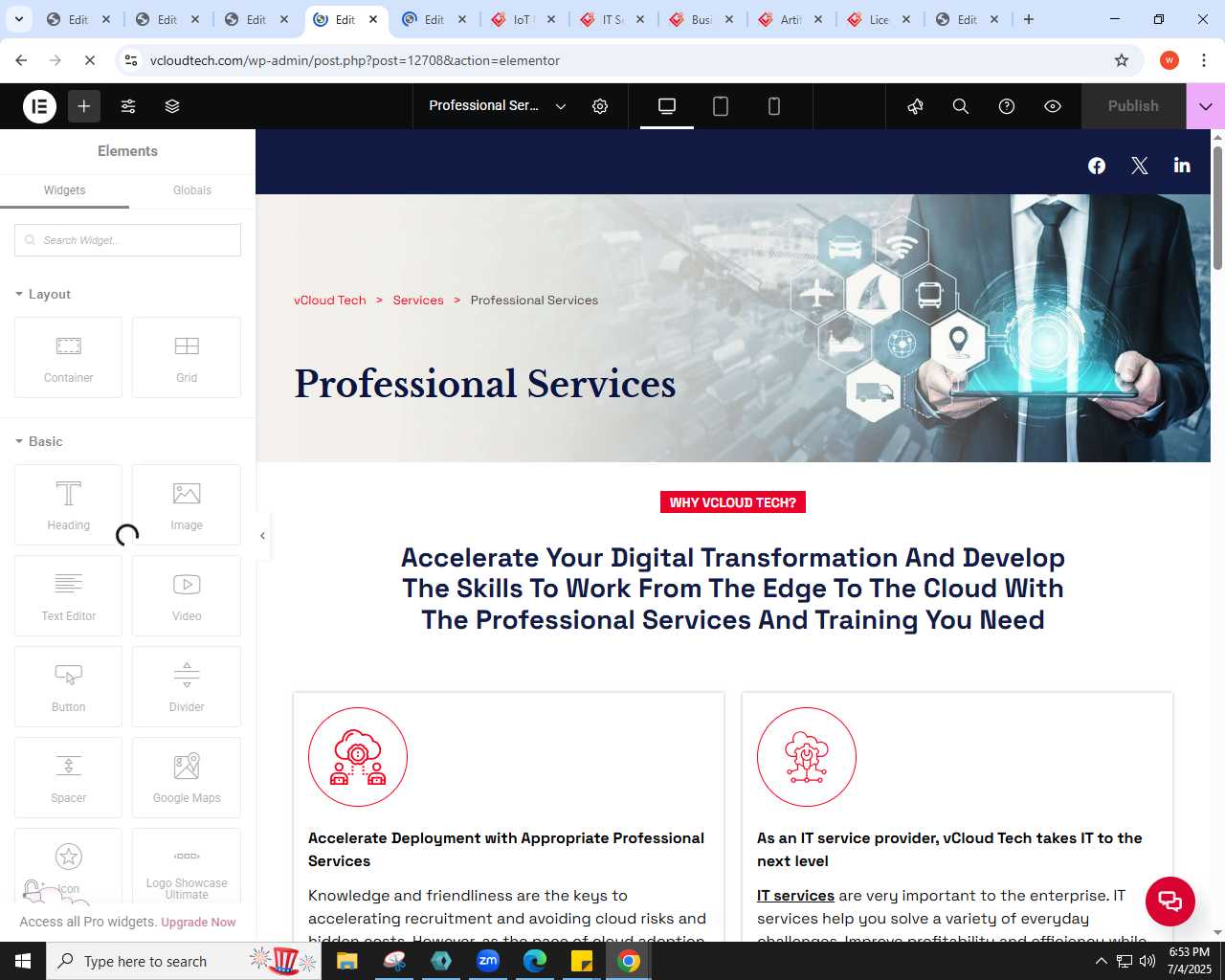Open Zoom from the taskbar
The width and height of the screenshot is (1225, 980).
click(488, 961)
